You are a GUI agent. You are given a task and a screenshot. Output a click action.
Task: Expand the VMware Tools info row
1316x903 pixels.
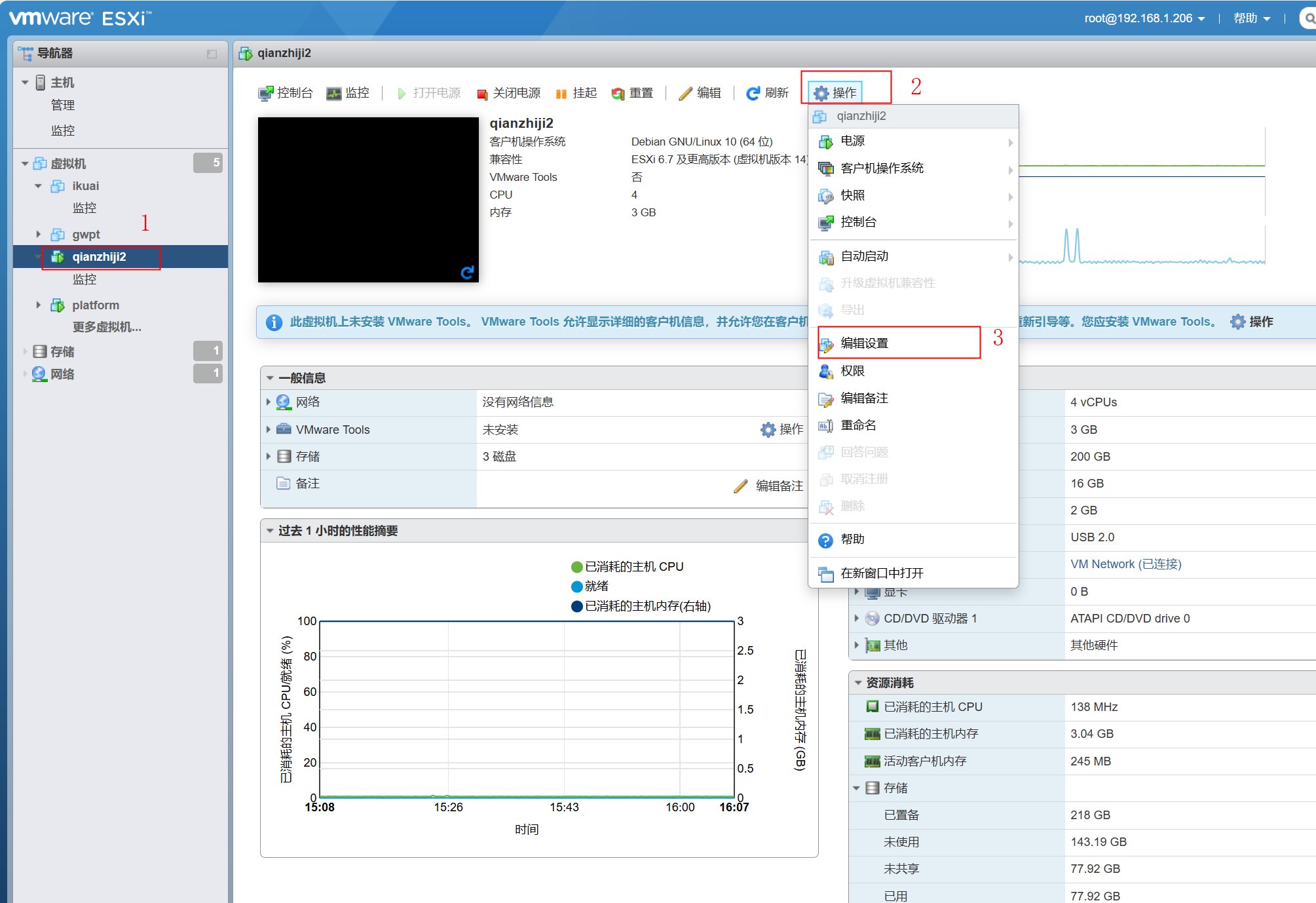(268, 429)
